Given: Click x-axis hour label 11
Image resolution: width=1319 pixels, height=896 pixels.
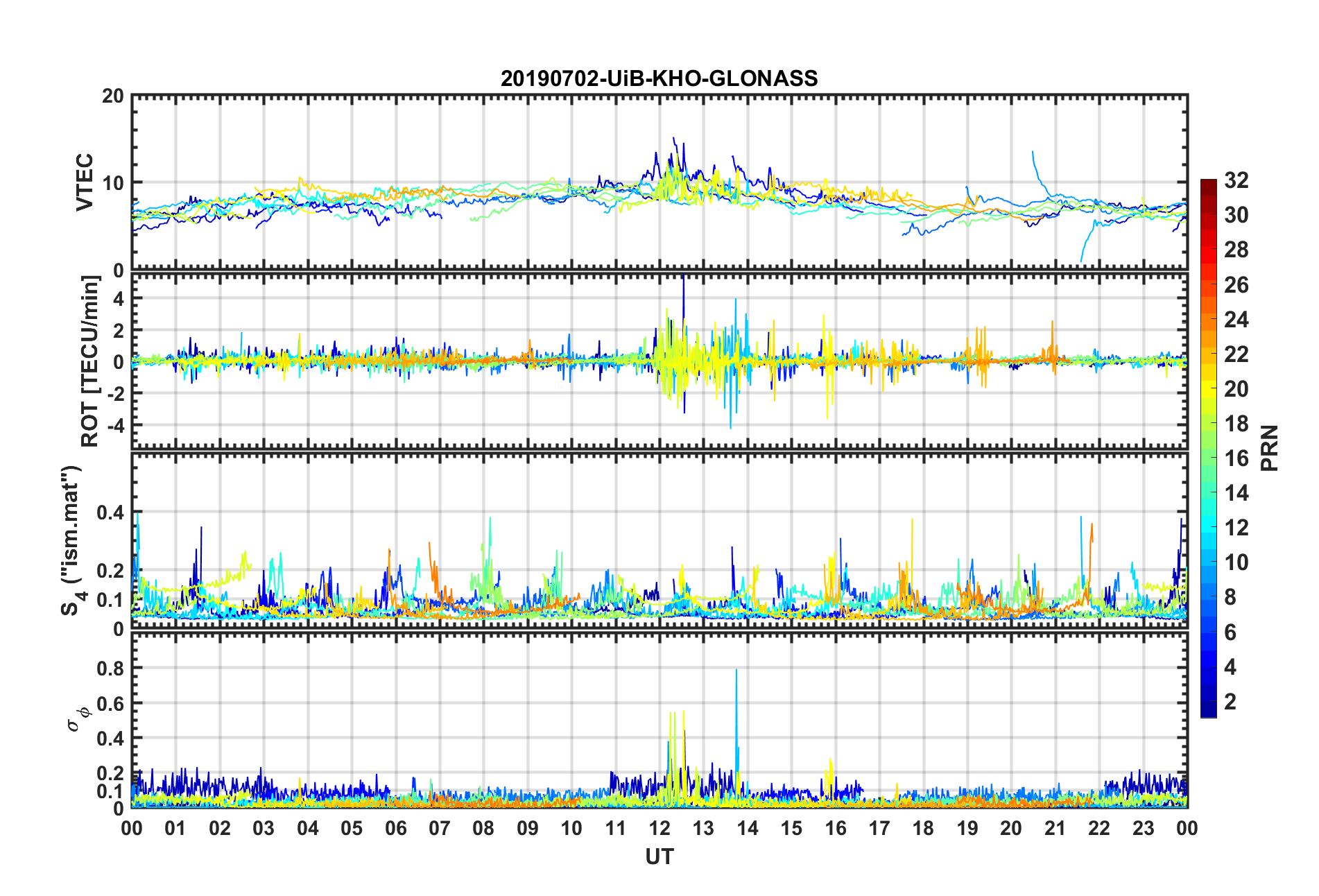Looking at the screenshot, I should [x=615, y=828].
